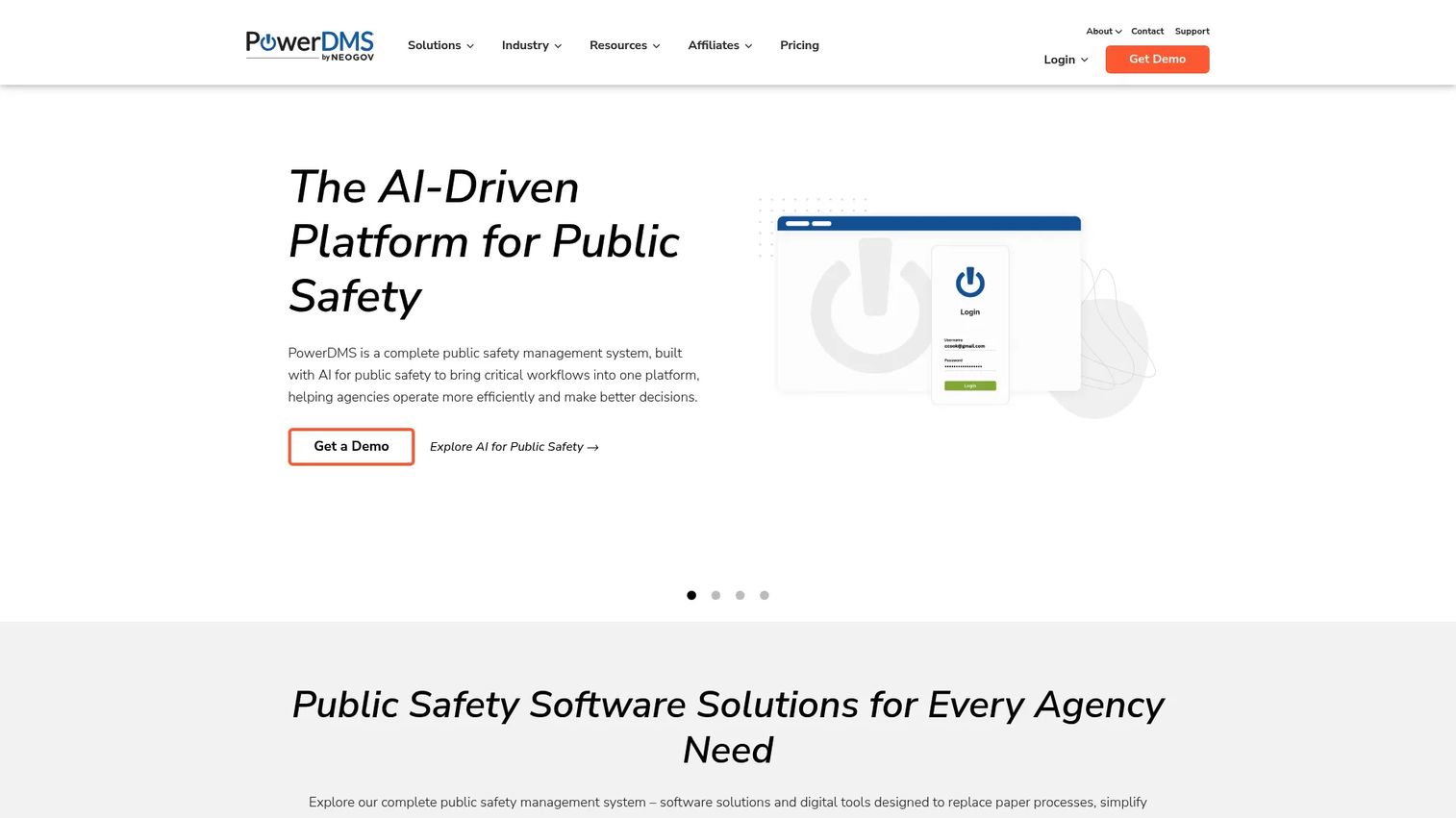Viewport: 1456px width, 818px height.
Task: Visit the Support page
Action: point(1192,31)
